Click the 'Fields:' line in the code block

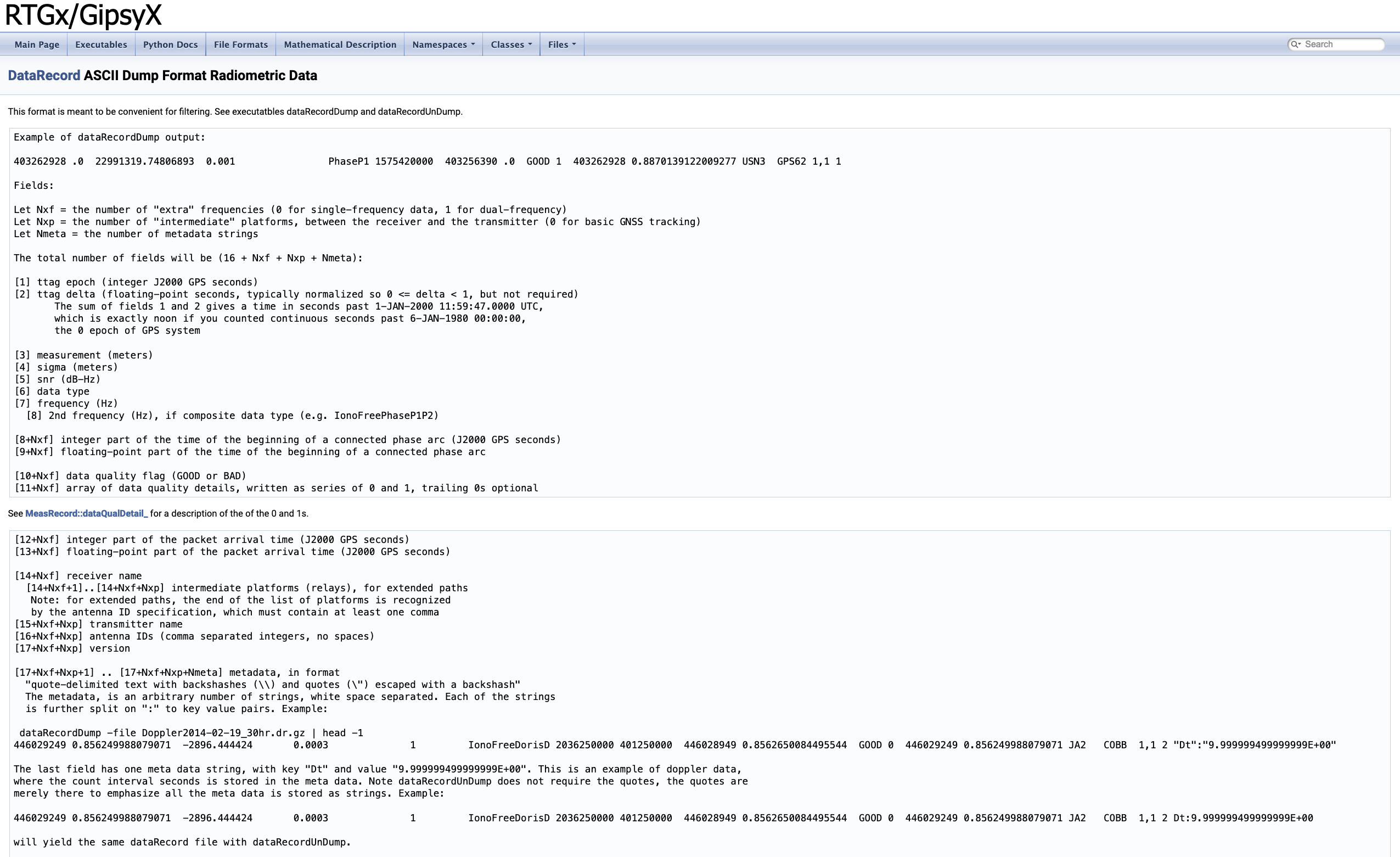(33, 185)
